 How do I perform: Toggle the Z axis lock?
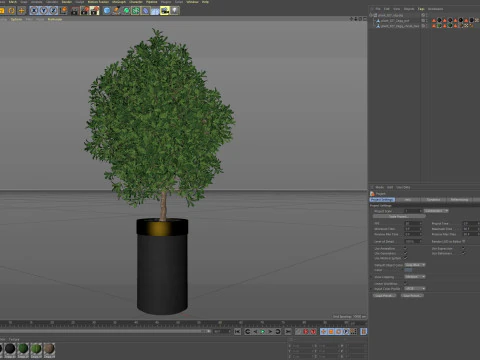53,11
